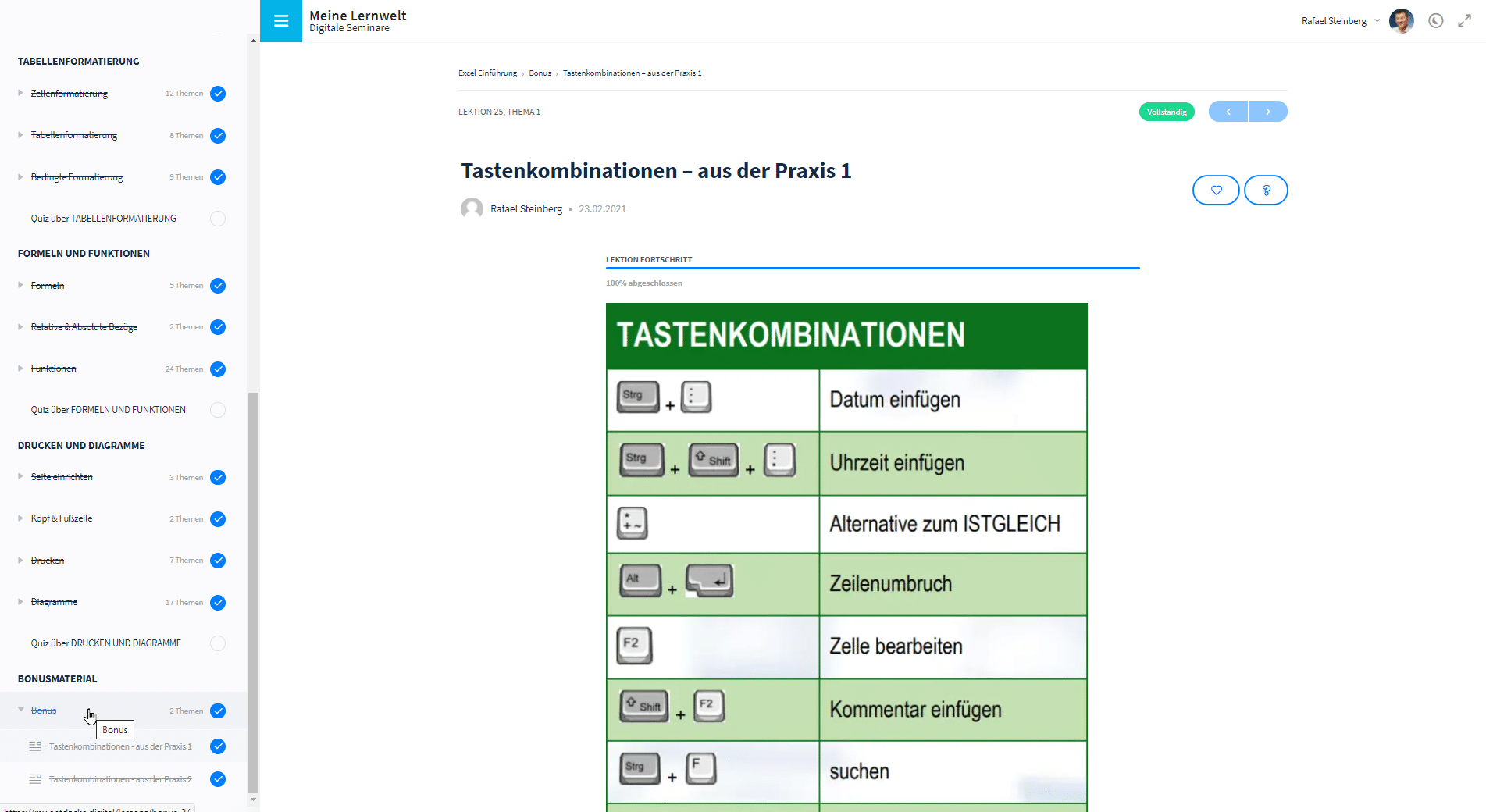
Task: Open the Diagramme lesson in sidebar
Action: click(x=54, y=602)
